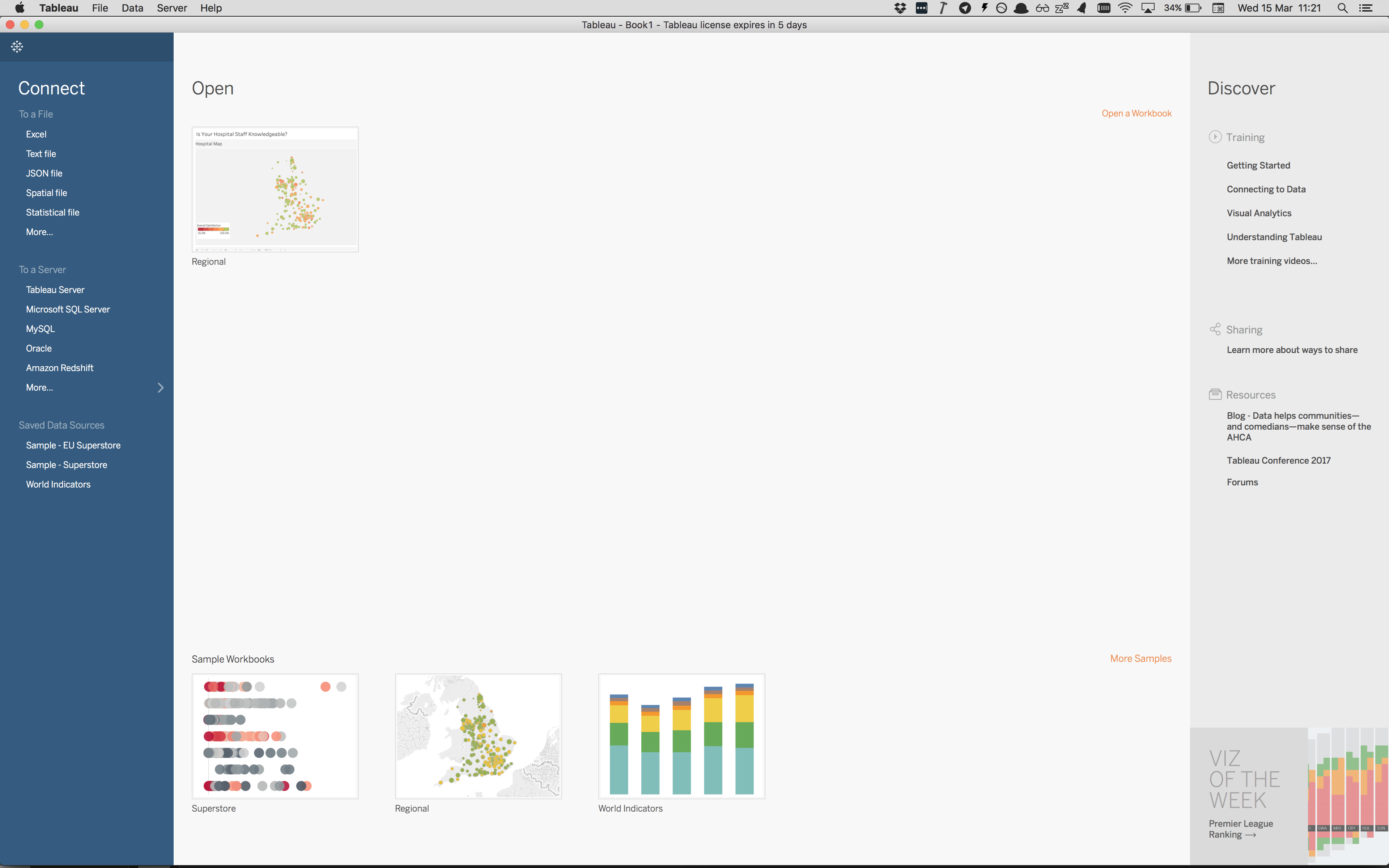
Task: Open Spotlight search in menu bar
Action: click(x=1342, y=8)
